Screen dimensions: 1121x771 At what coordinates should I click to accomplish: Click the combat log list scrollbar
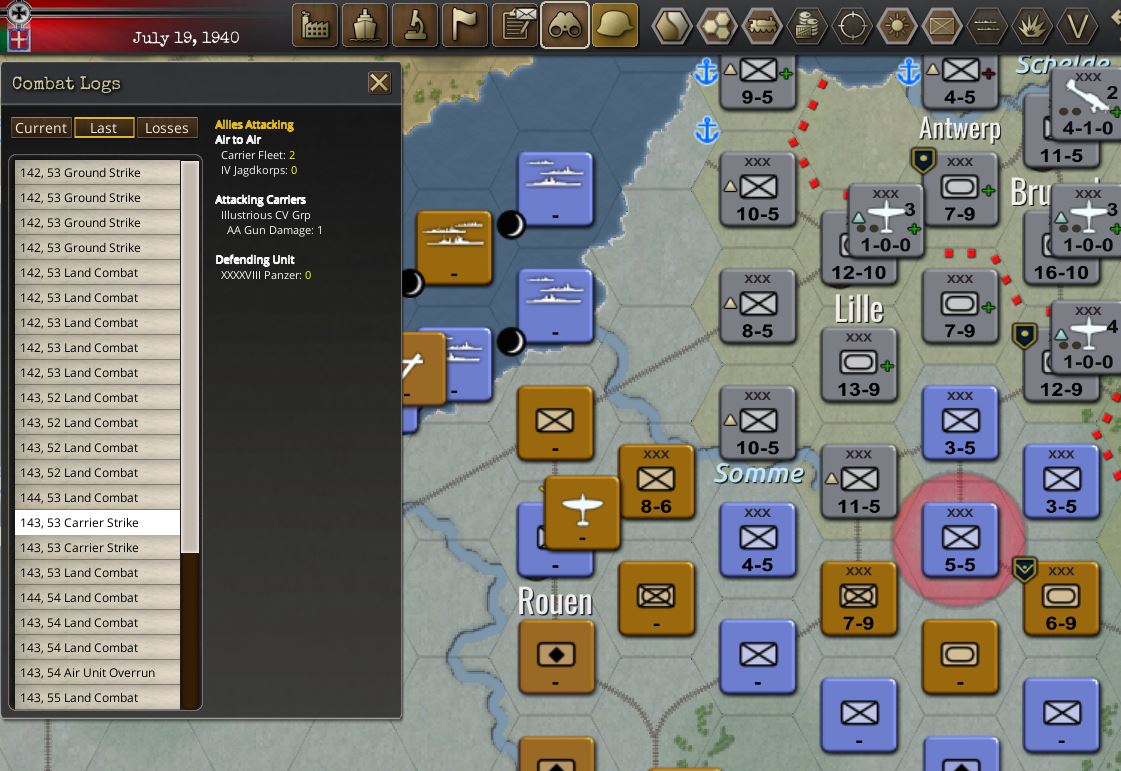(189, 358)
